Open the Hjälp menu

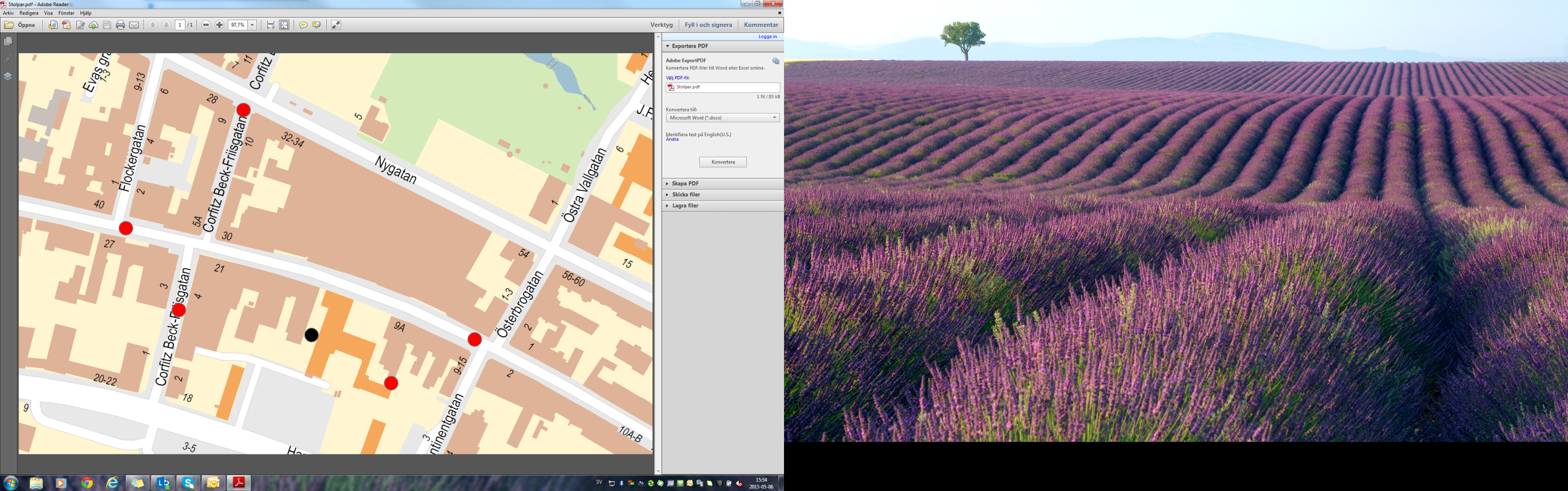click(86, 13)
